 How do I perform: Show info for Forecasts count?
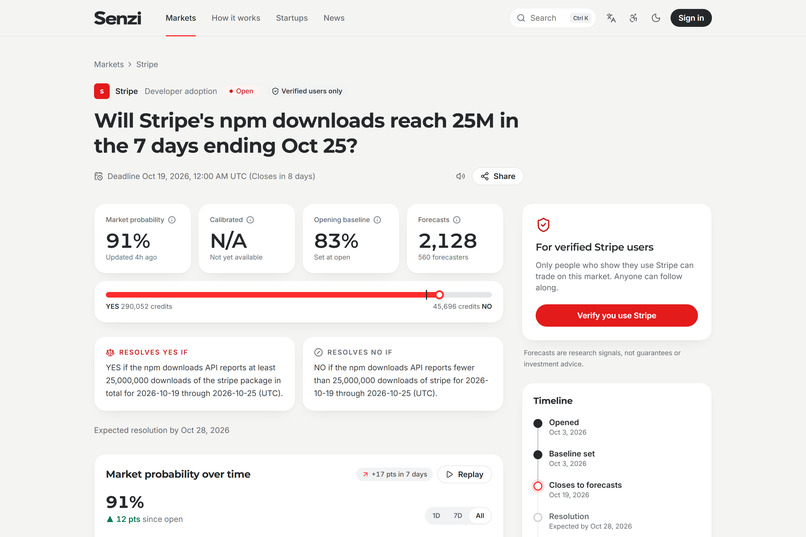click(456, 220)
